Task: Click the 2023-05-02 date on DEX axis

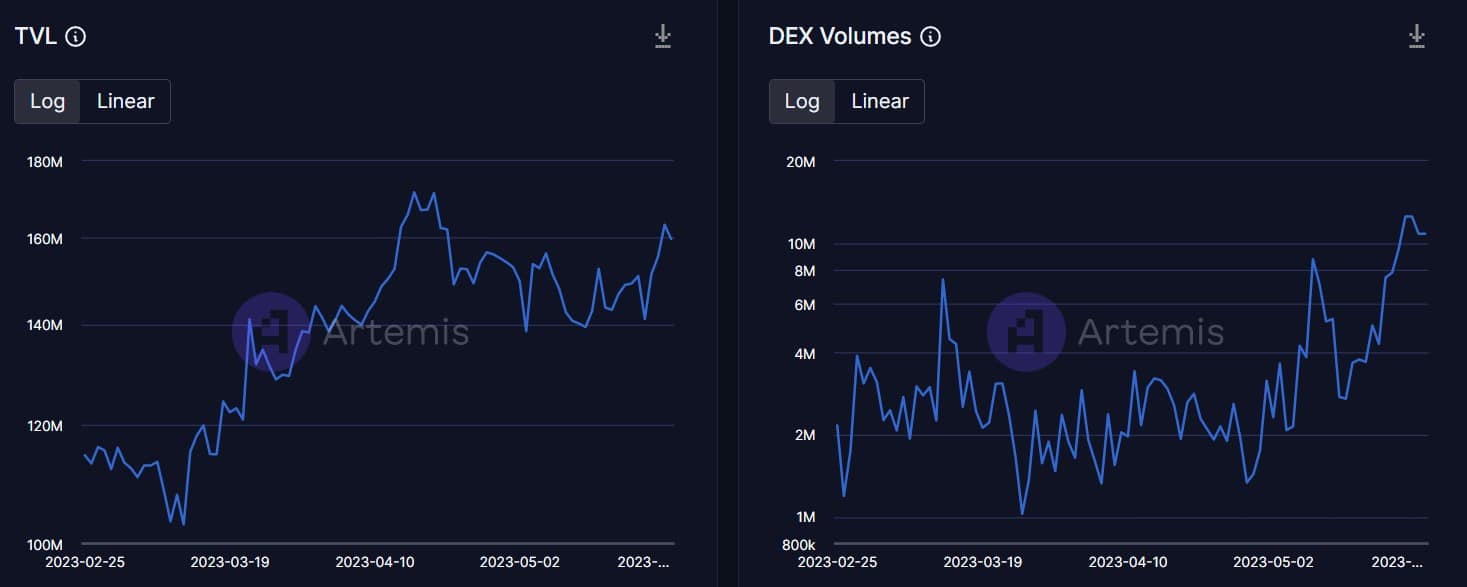Action: pyautogui.click(x=1272, y=562)
